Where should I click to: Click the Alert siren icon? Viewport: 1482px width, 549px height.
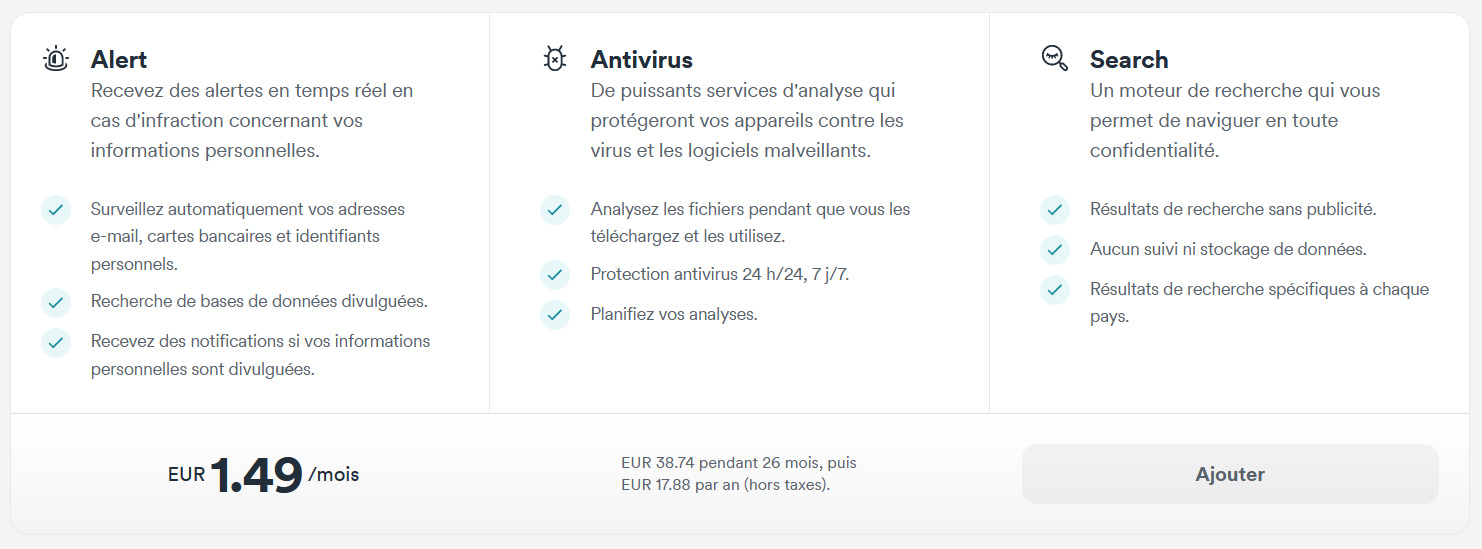click(x=56, y=58)
